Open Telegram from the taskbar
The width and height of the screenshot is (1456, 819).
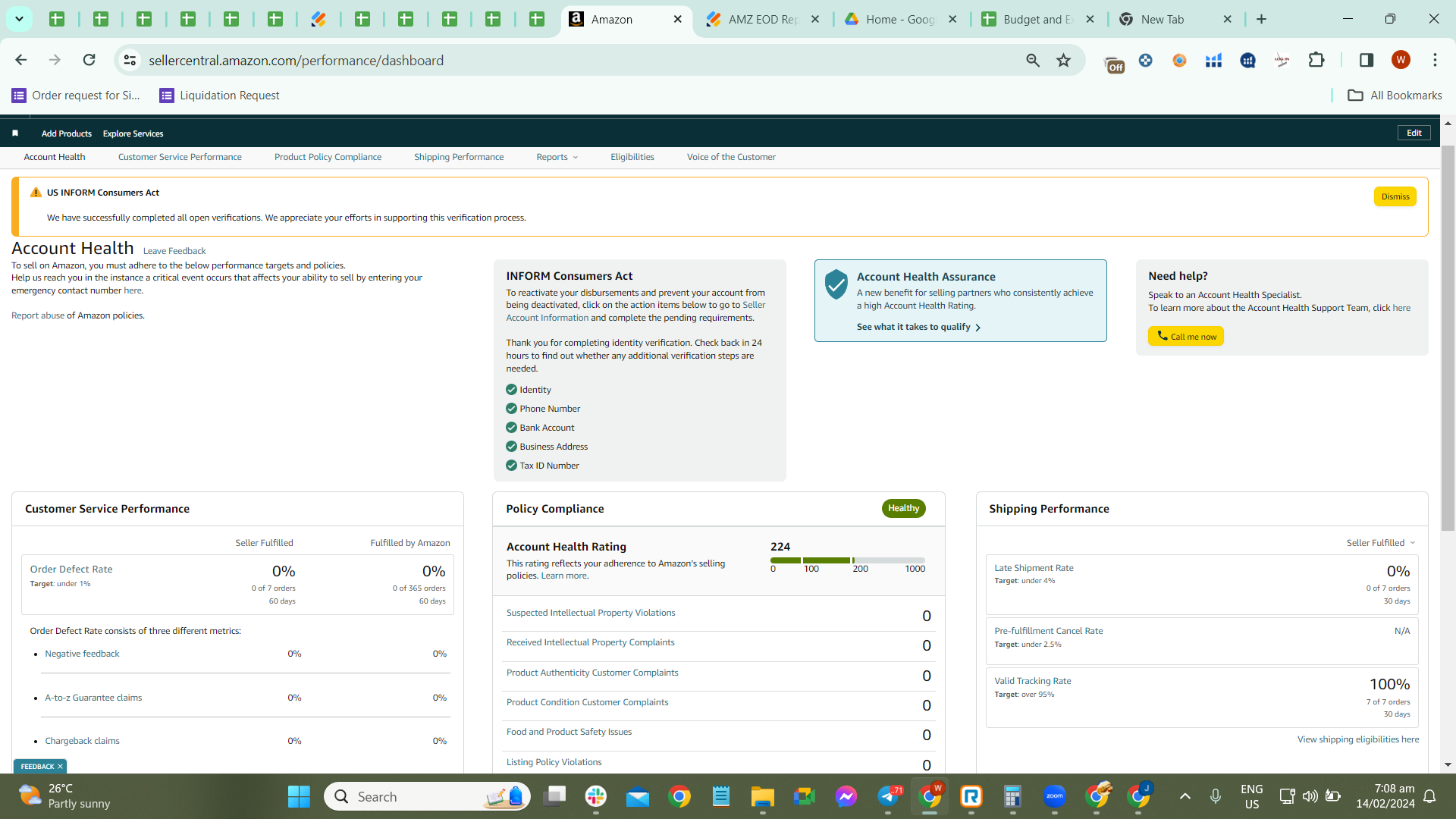pyautogui.click(x=889, y=796)
